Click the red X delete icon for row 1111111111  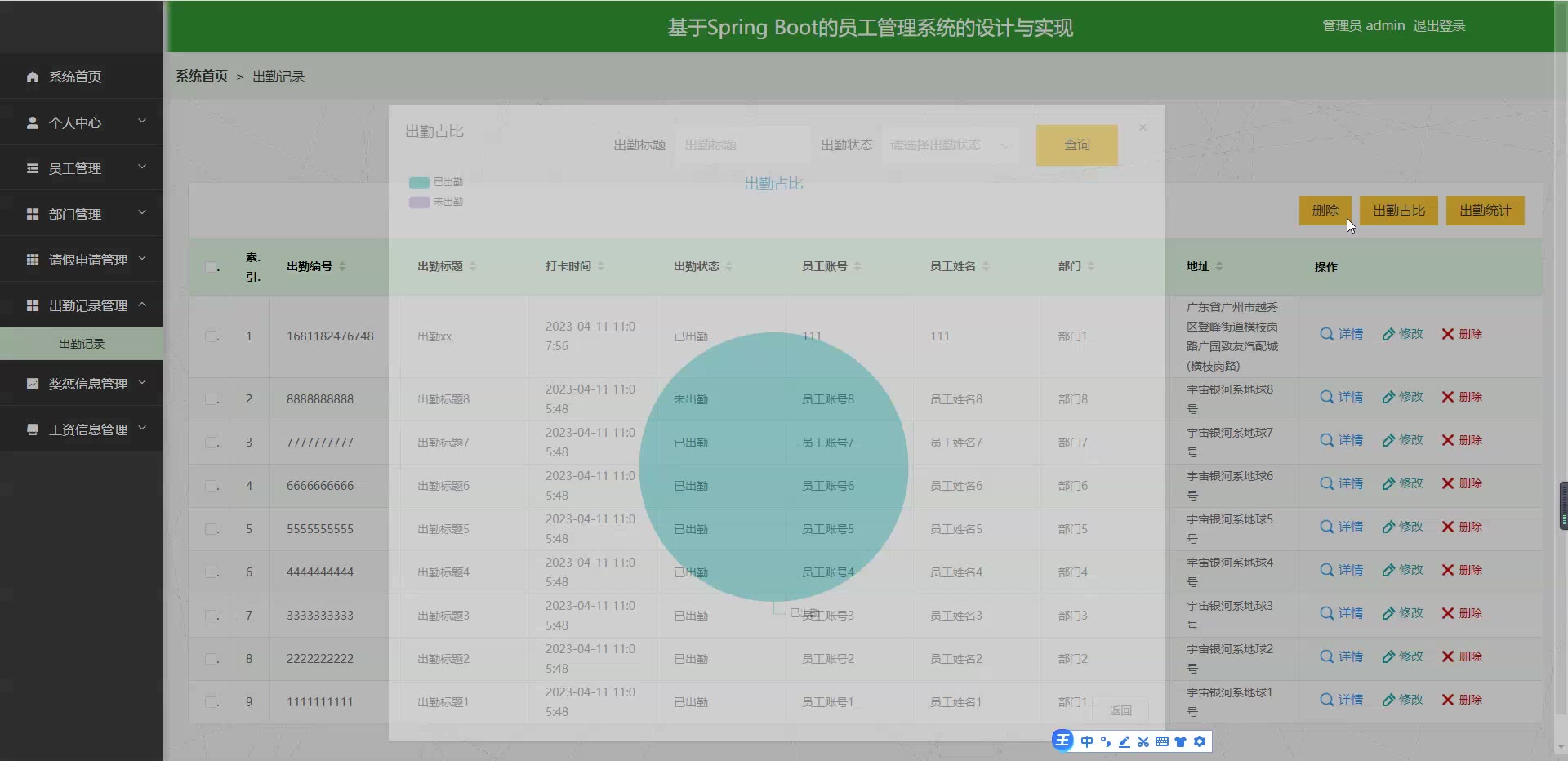coord(1448,700)
